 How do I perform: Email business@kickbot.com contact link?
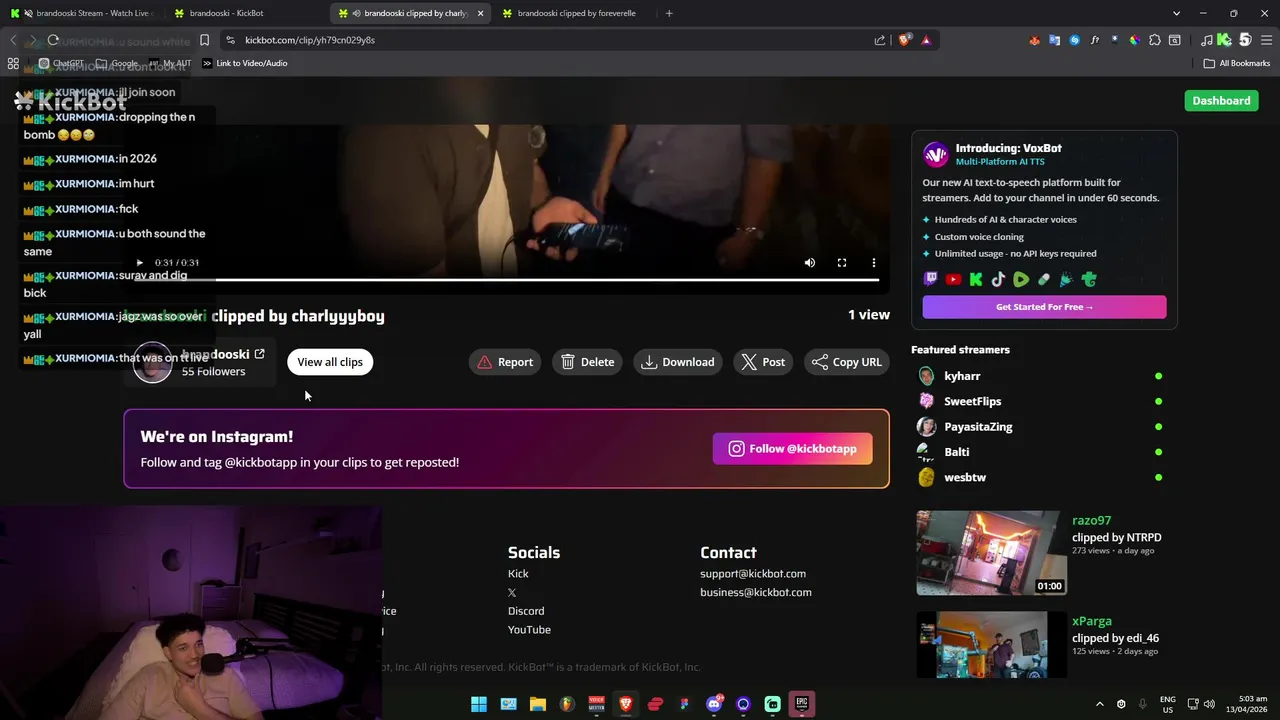pyautogui.click(x=756, y=593)
